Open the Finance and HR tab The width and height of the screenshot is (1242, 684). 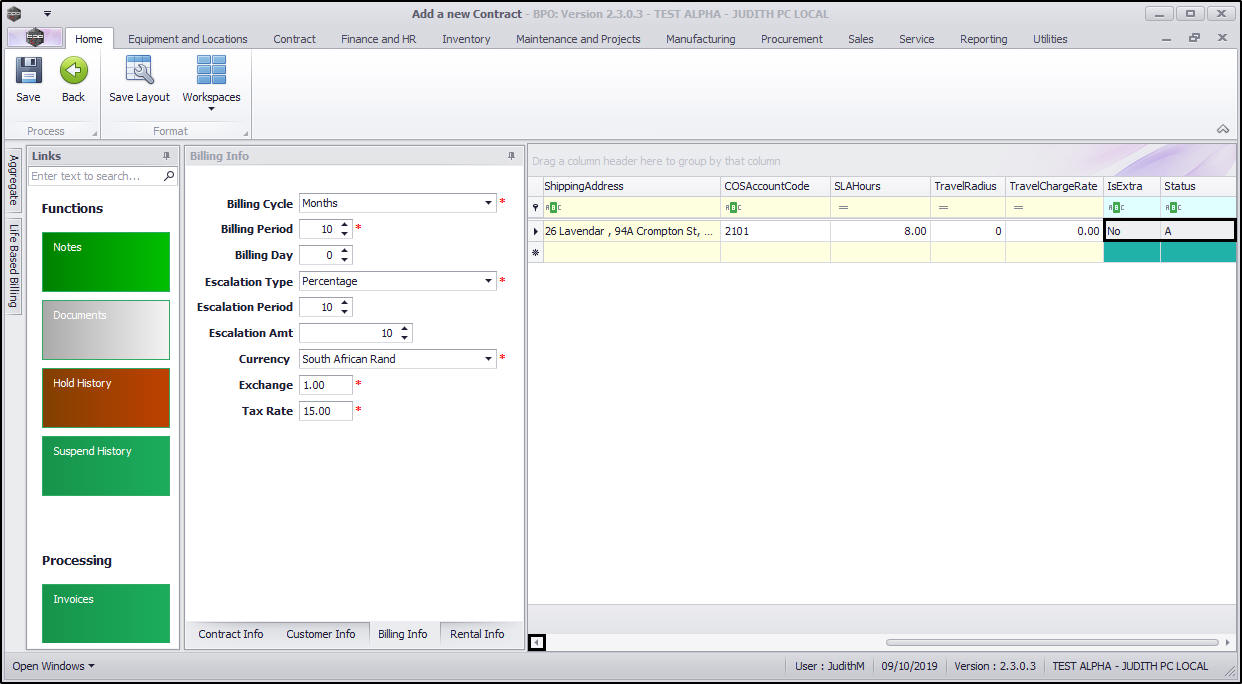click(378, 39)
